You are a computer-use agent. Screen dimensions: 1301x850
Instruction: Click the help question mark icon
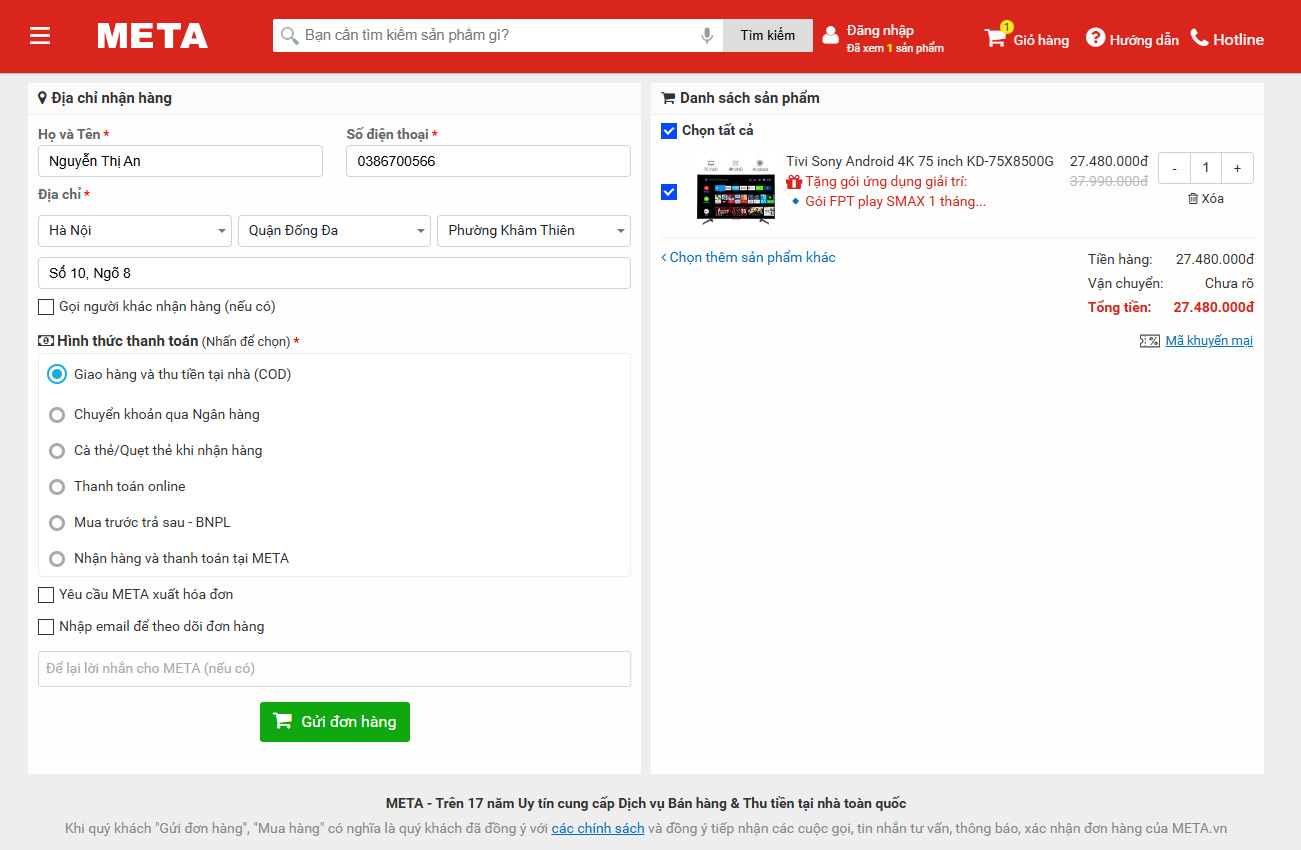[x=1095, y=38]
